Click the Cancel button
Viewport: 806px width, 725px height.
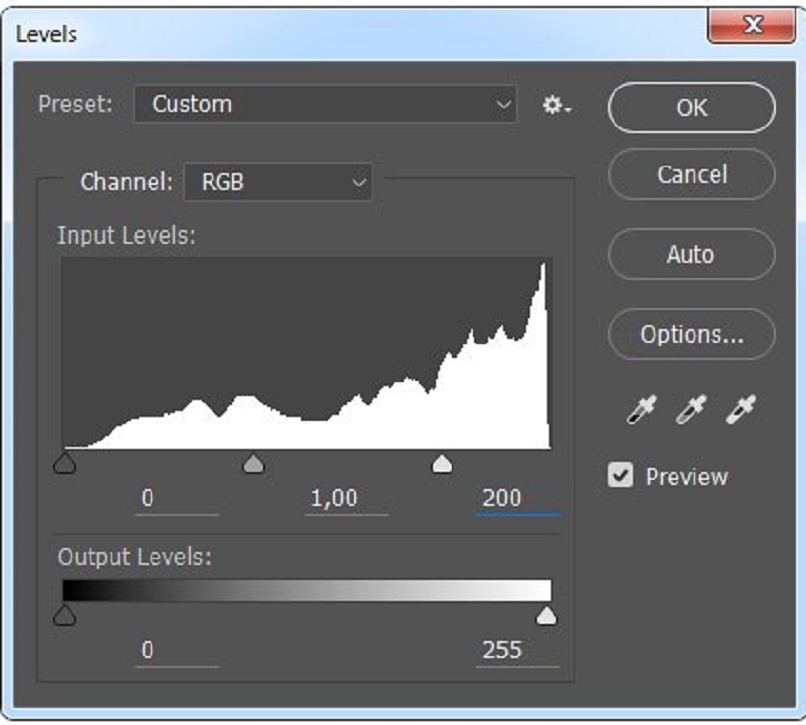pyautogui.click(x=691, y=174)
